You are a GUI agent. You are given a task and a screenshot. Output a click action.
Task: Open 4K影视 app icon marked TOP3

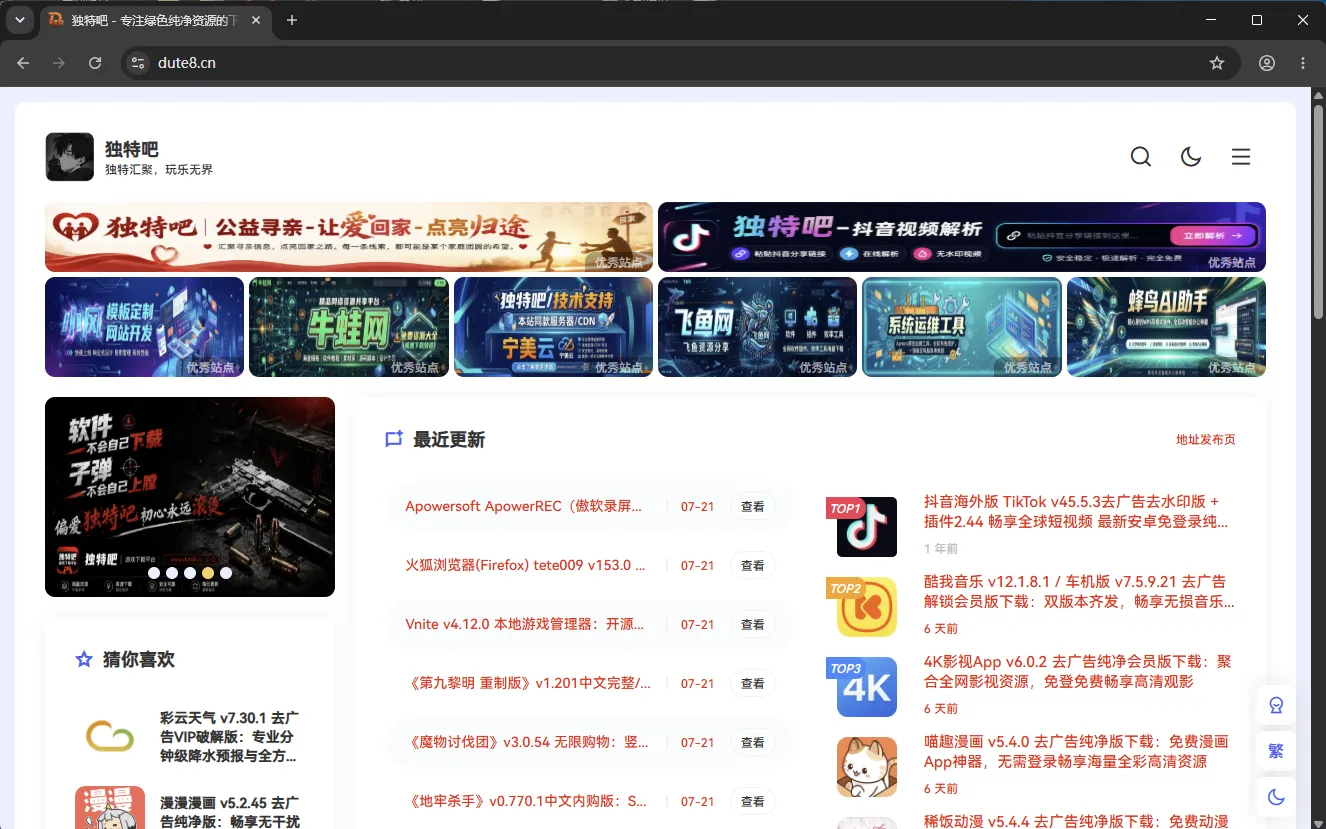(867, 687)
